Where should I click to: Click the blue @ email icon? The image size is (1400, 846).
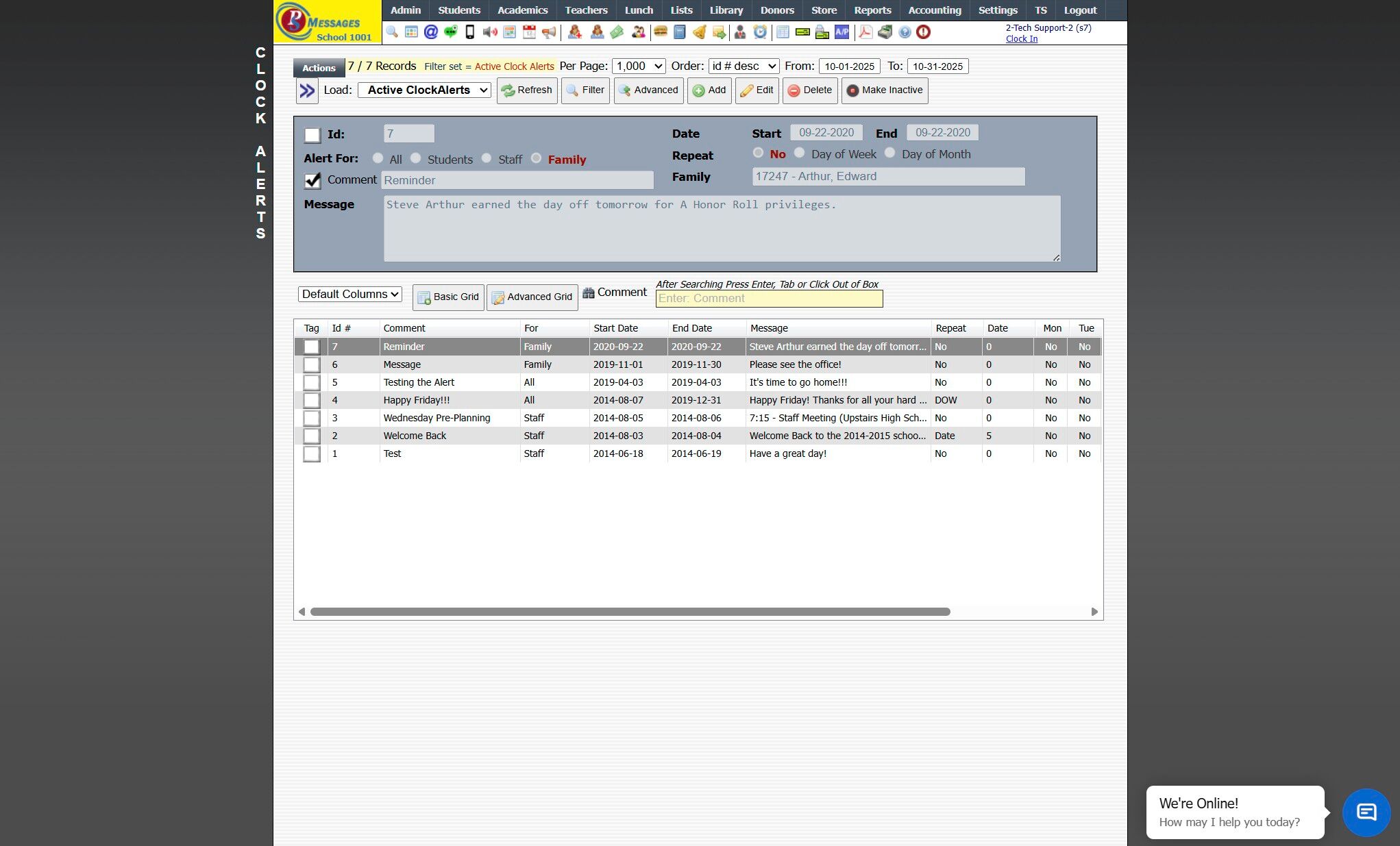(431, 32)
